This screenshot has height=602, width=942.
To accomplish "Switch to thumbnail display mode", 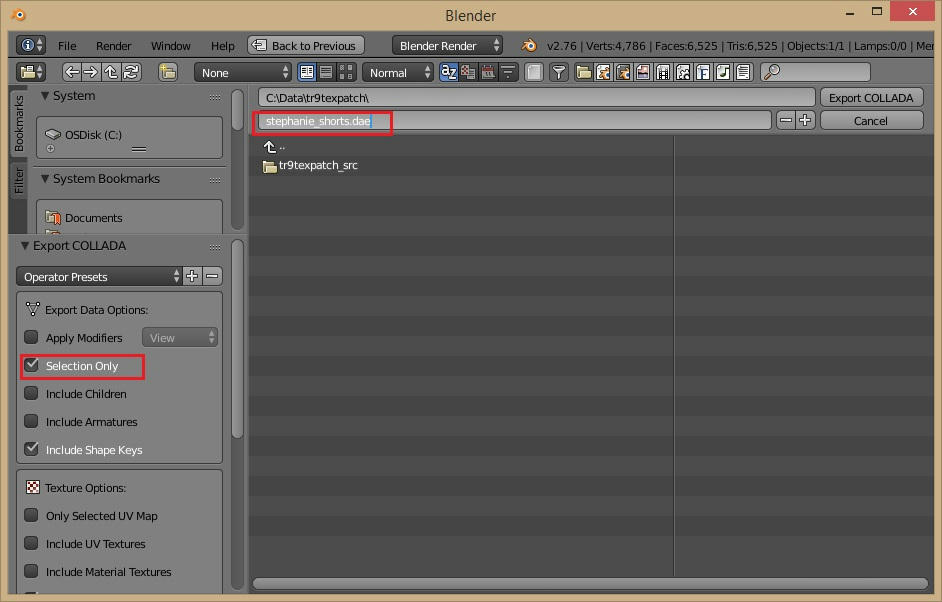I will [x=346, y=72].
